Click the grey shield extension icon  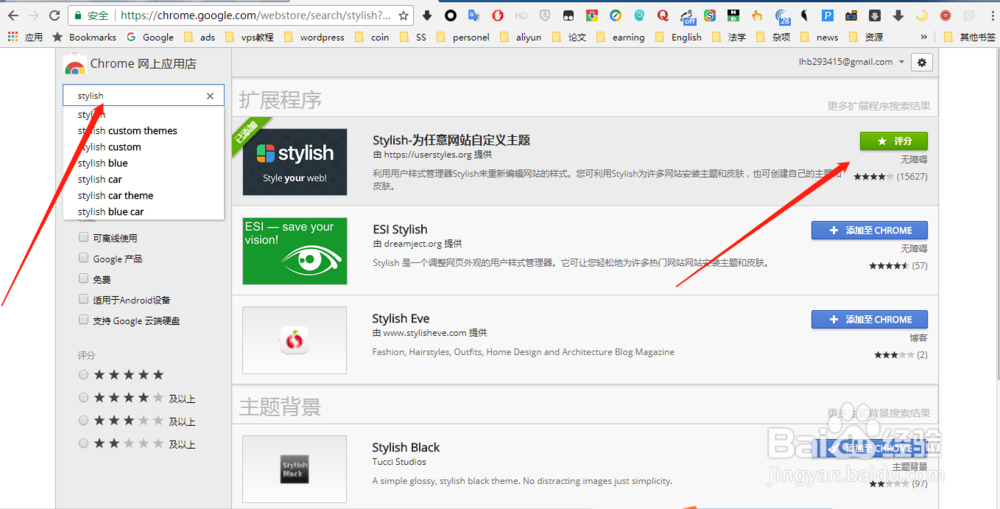pyautogui.click(x=545, y=15)
